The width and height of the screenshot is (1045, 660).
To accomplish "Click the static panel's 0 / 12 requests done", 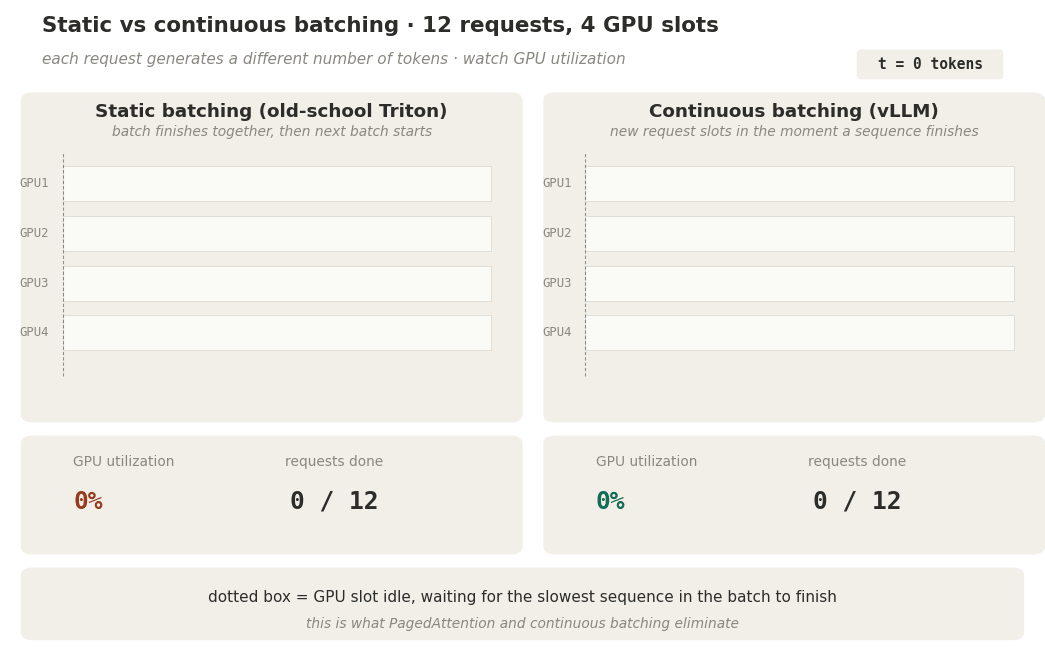I will [334, 502].
